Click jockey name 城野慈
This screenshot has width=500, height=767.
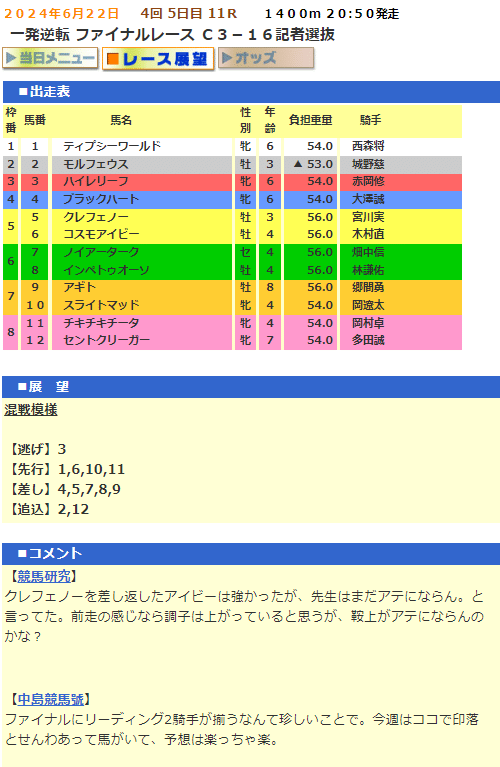[x=368, y=164]
